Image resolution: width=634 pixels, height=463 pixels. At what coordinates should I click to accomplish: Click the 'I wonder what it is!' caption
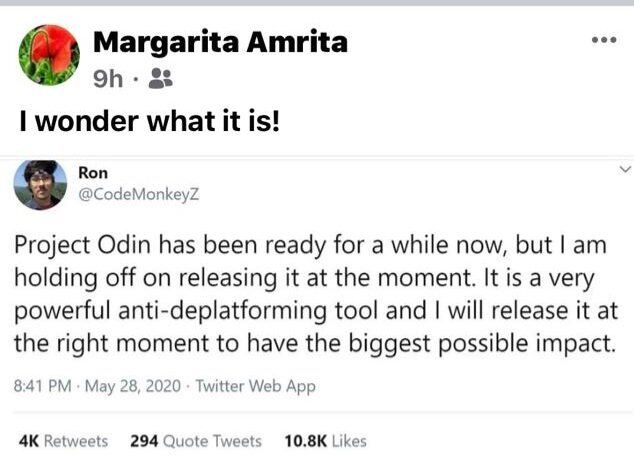(x=149, y=121)
